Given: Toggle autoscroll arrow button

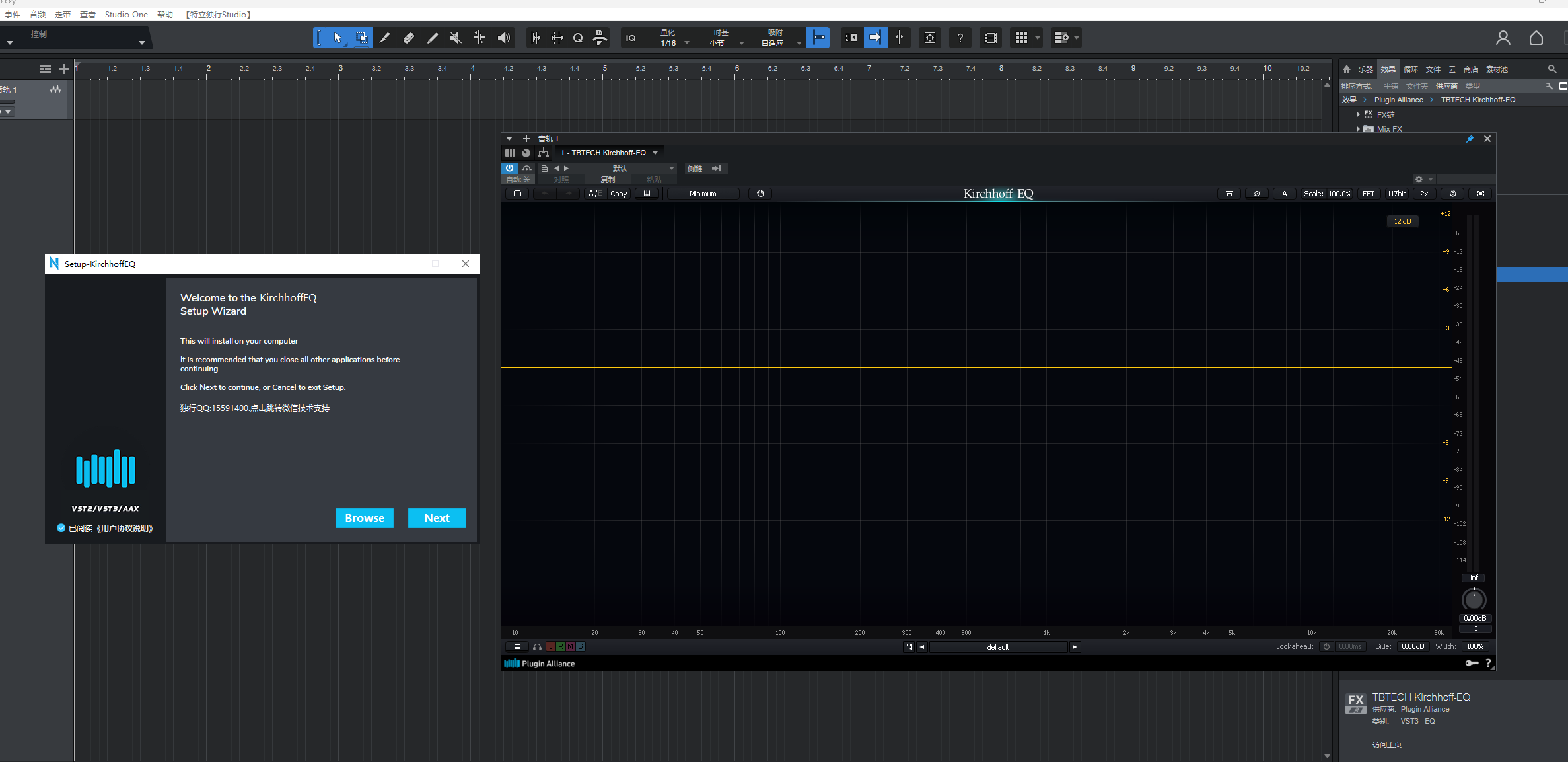Looking at the screenshot, I should tap(875, 38).
